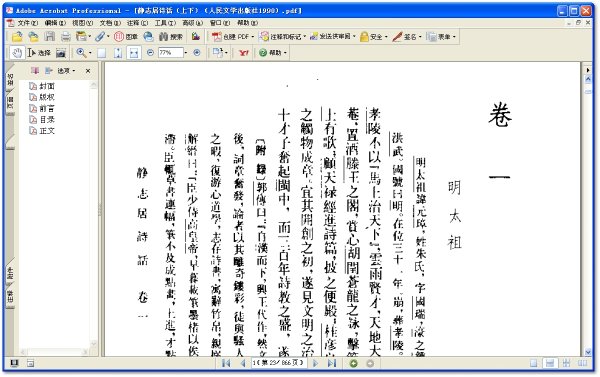Open the 注释 menu
600x377 pixels.
click(x=137, y=23)
